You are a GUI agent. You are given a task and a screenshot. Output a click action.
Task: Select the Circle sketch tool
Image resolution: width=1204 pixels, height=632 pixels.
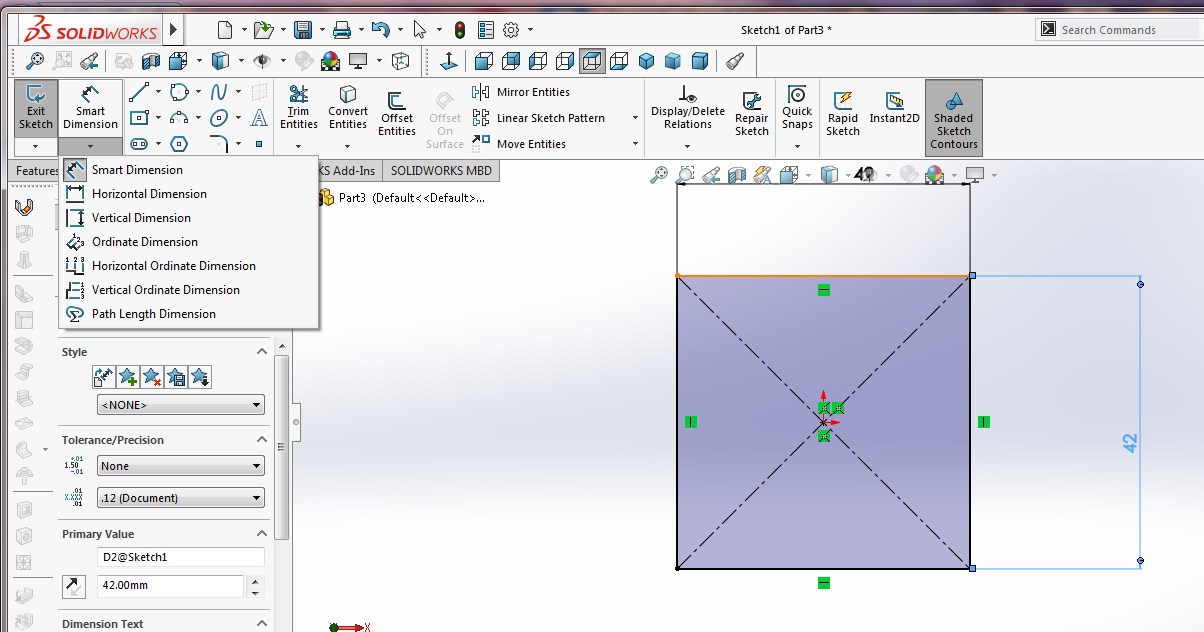point(179,92)
